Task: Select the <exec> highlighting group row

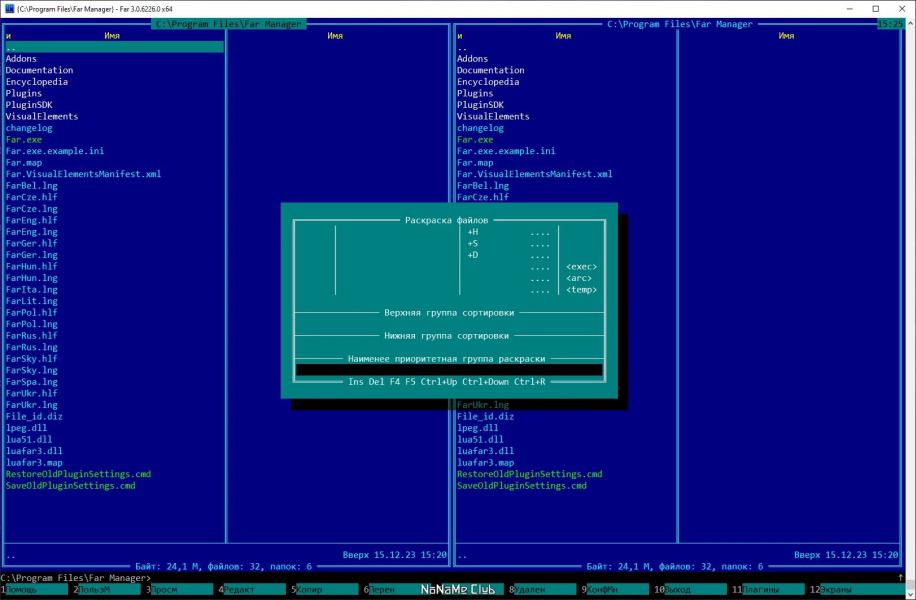Action: (449, 266)
